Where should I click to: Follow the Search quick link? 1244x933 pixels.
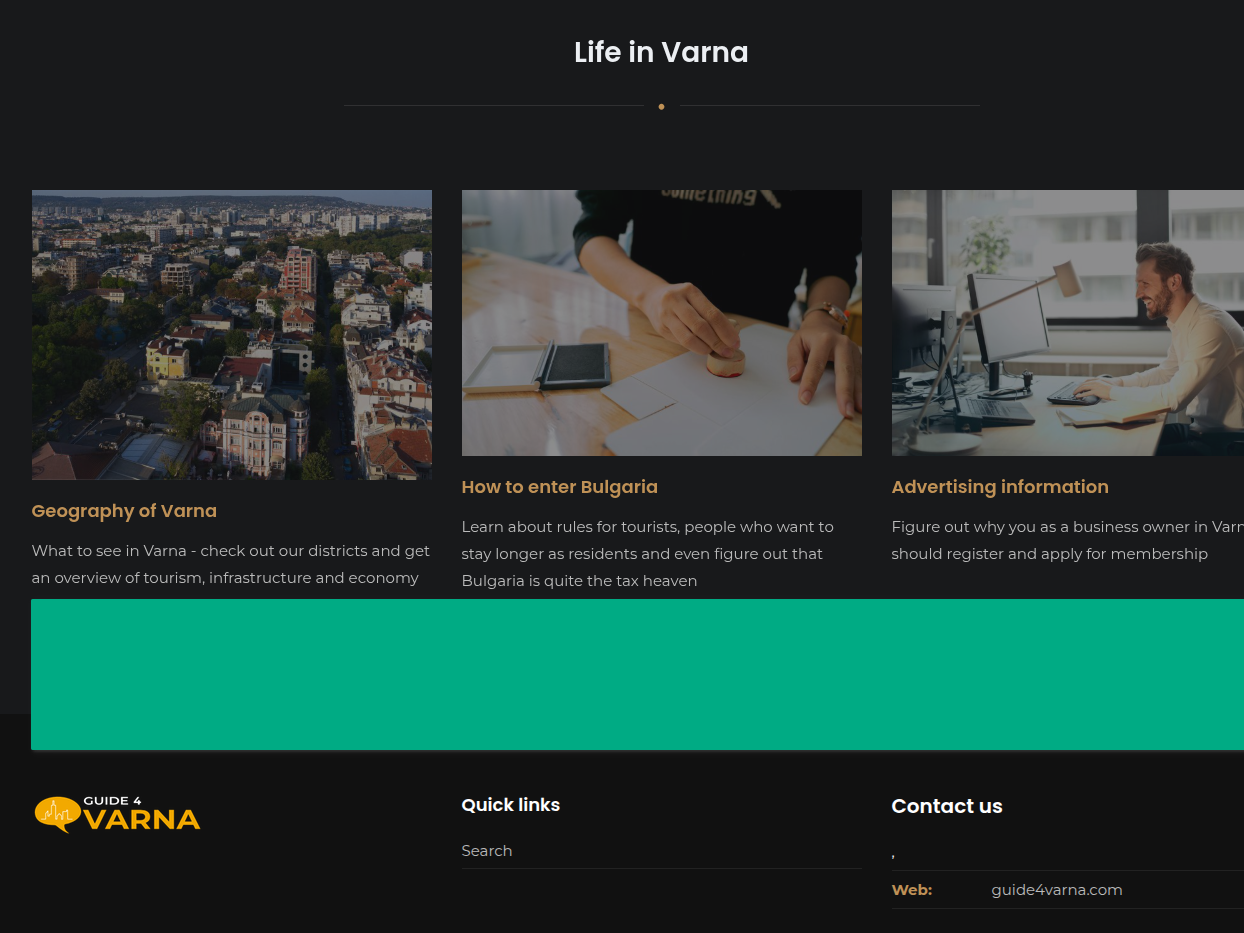pos(487,851)
